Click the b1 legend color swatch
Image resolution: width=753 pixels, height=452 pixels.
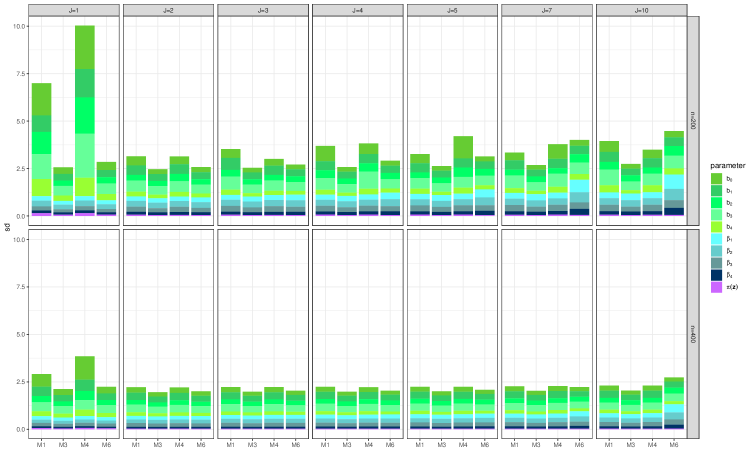click(717, 191)
